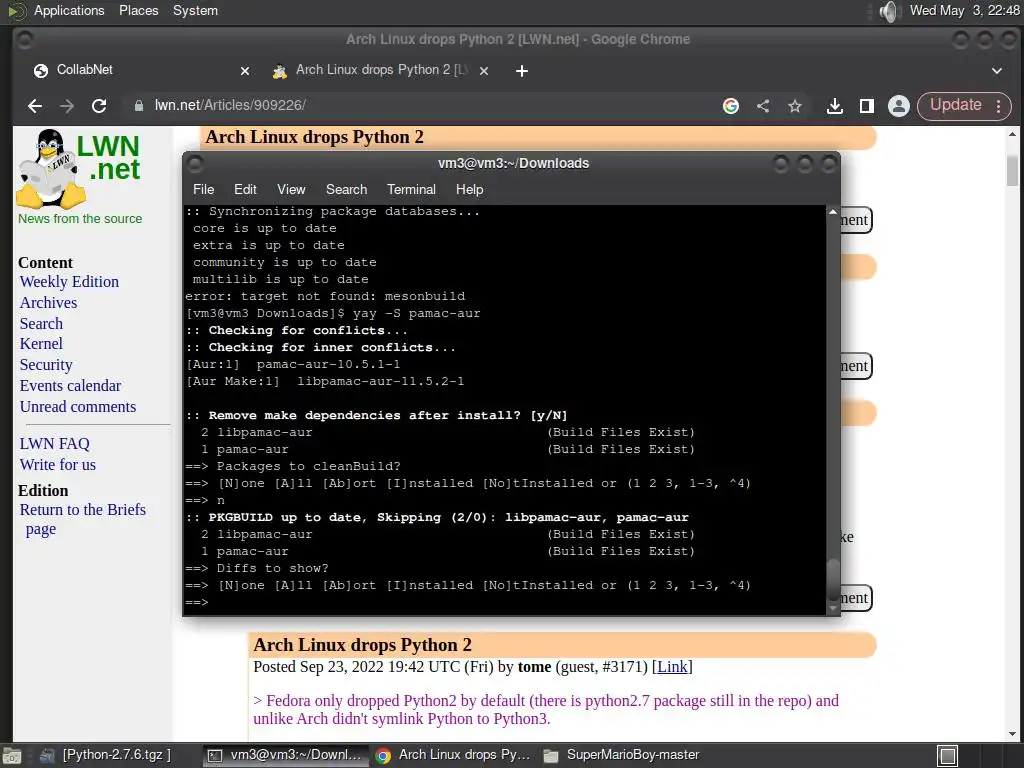Viewport: 1024px width, 768px height.
Task: Open terminal Edit menu
Action: coord(245,189)
